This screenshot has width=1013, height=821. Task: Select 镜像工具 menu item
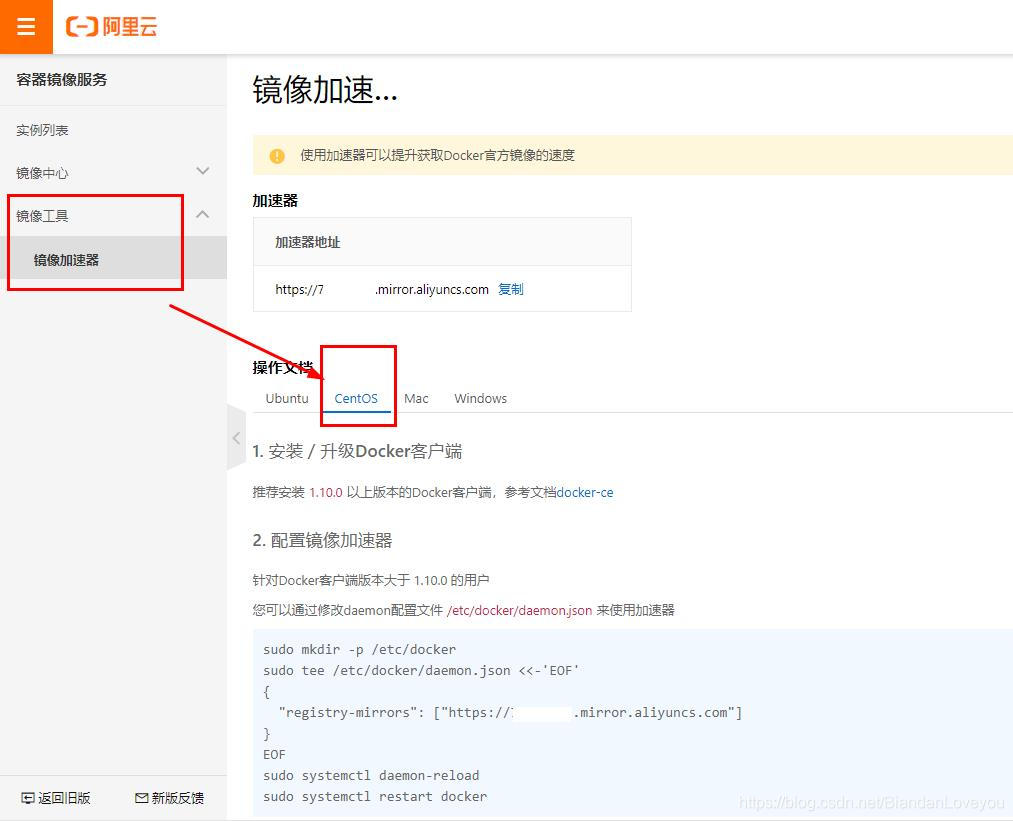pyautogui.click(x=42, y=216)
